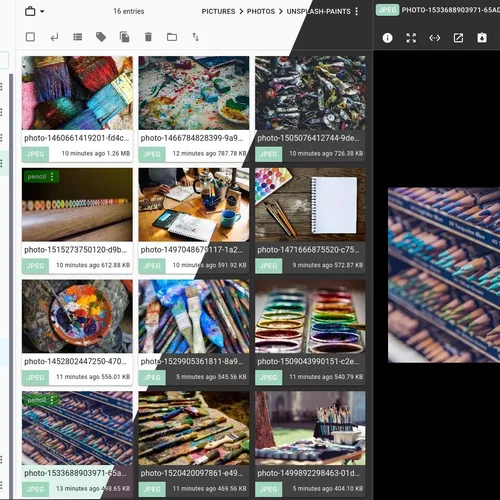Toggle the preview panel width arrows icon
500x500 pixels.
coord(435,38)
